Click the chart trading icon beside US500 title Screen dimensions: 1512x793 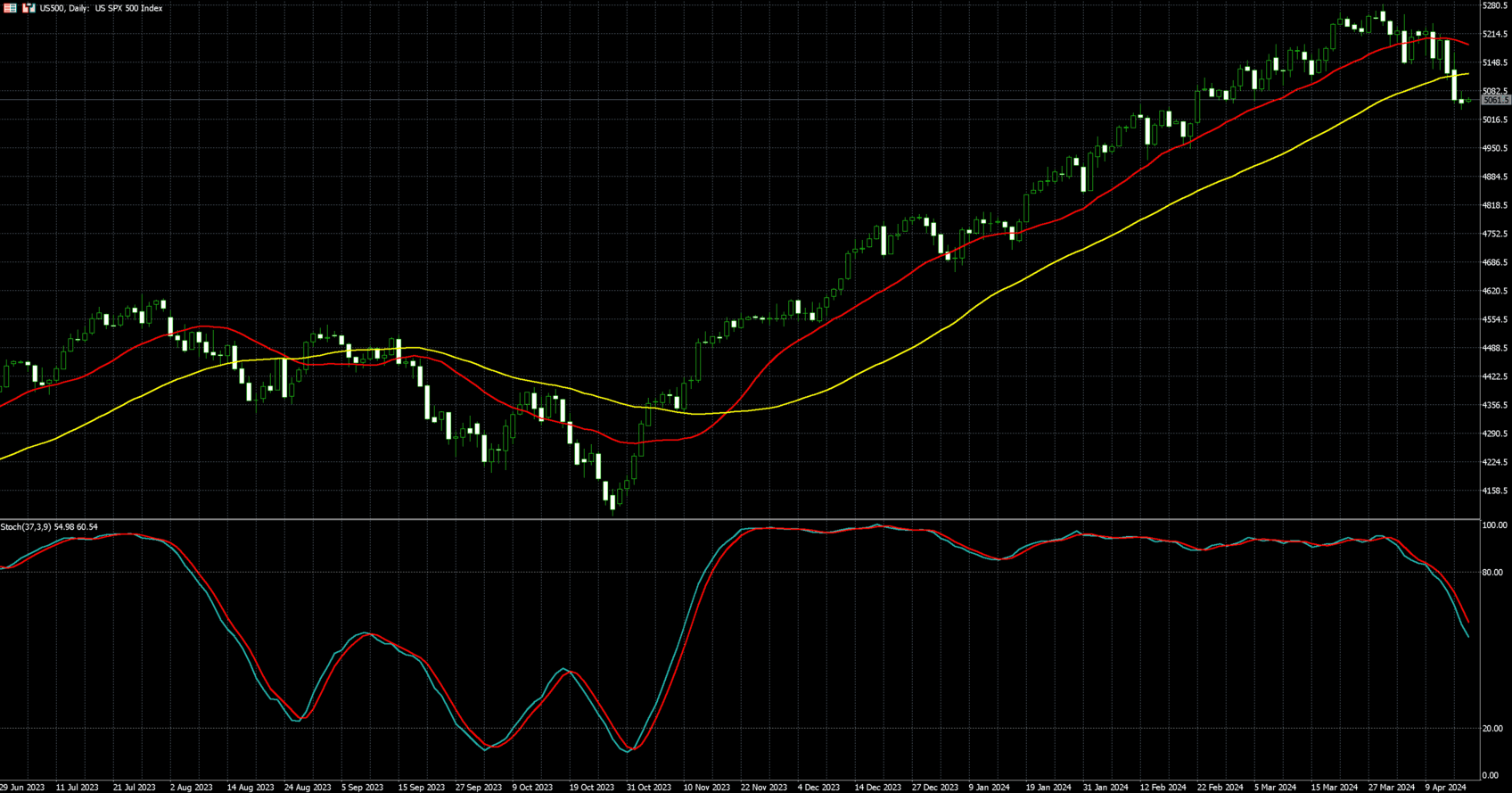tap(29, 8)
